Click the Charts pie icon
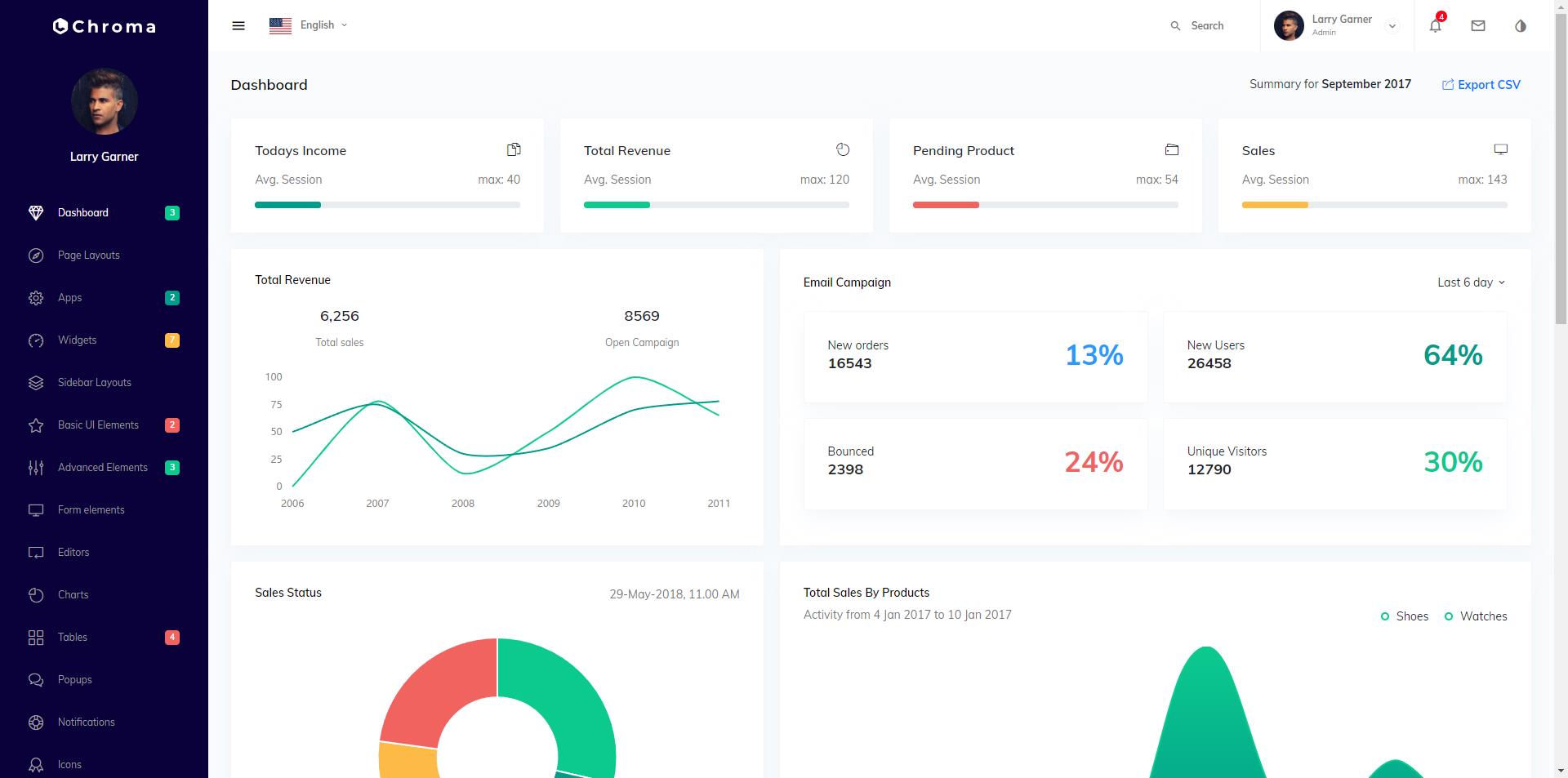The height and width of the screenshot is (778, 1568). (36, 595)
